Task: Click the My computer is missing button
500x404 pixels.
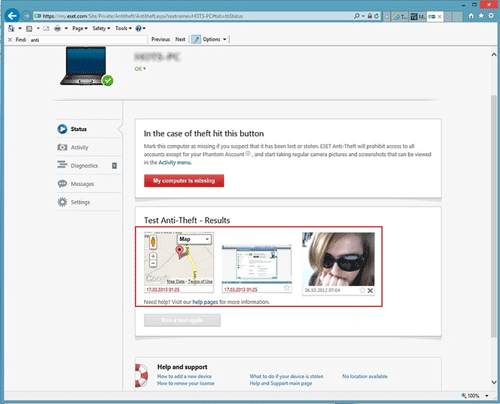Action: 184,181
